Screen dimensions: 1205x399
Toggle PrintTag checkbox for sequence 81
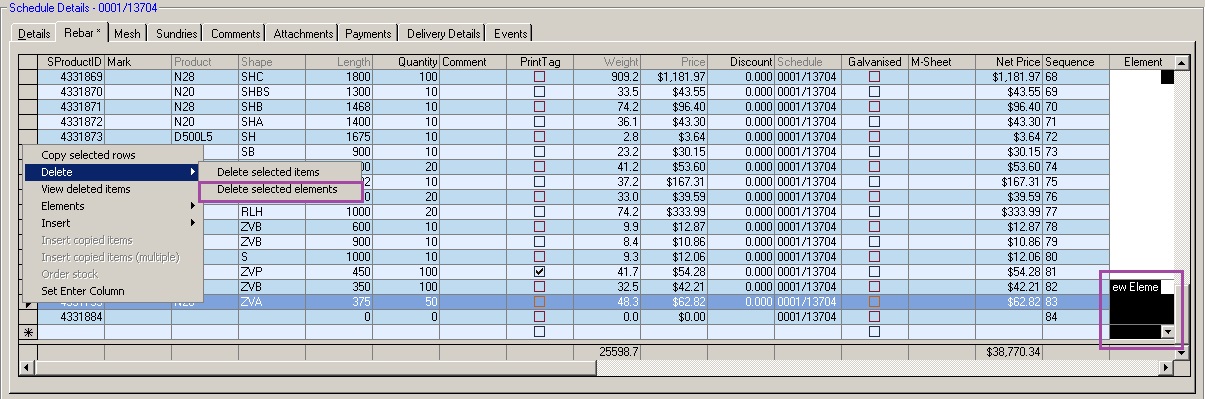540,271
